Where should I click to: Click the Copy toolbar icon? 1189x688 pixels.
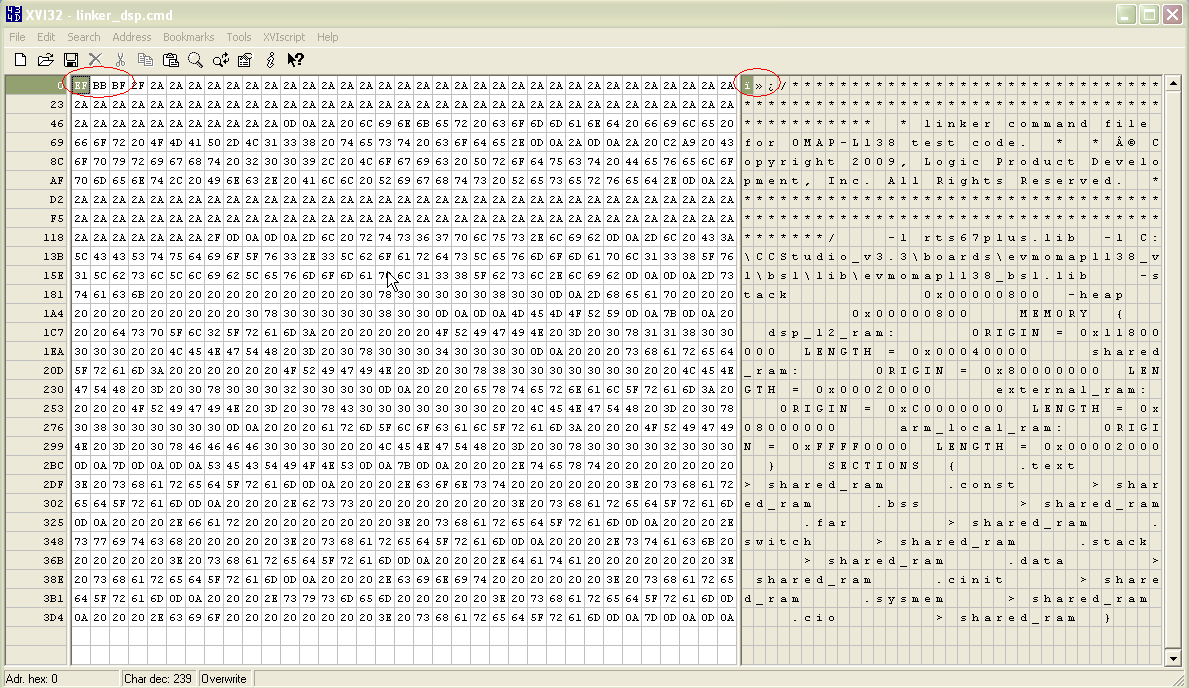coord(146,60)
